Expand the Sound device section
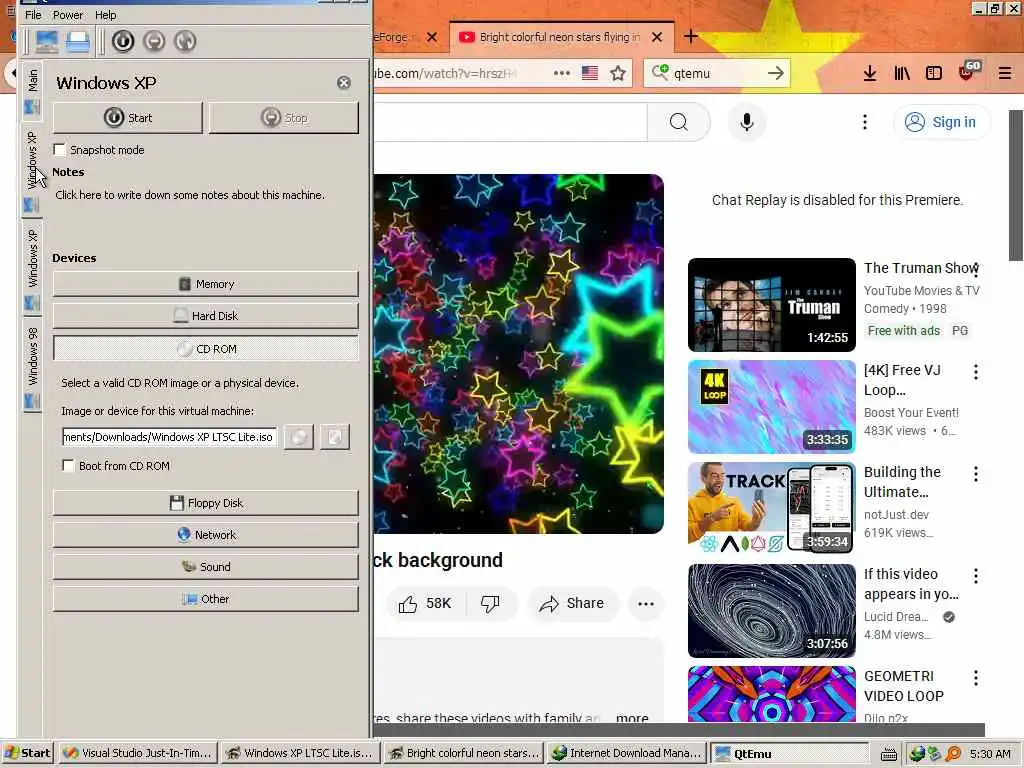The height and width of the screenshot is (768, 1024). (x=205, y=567)
